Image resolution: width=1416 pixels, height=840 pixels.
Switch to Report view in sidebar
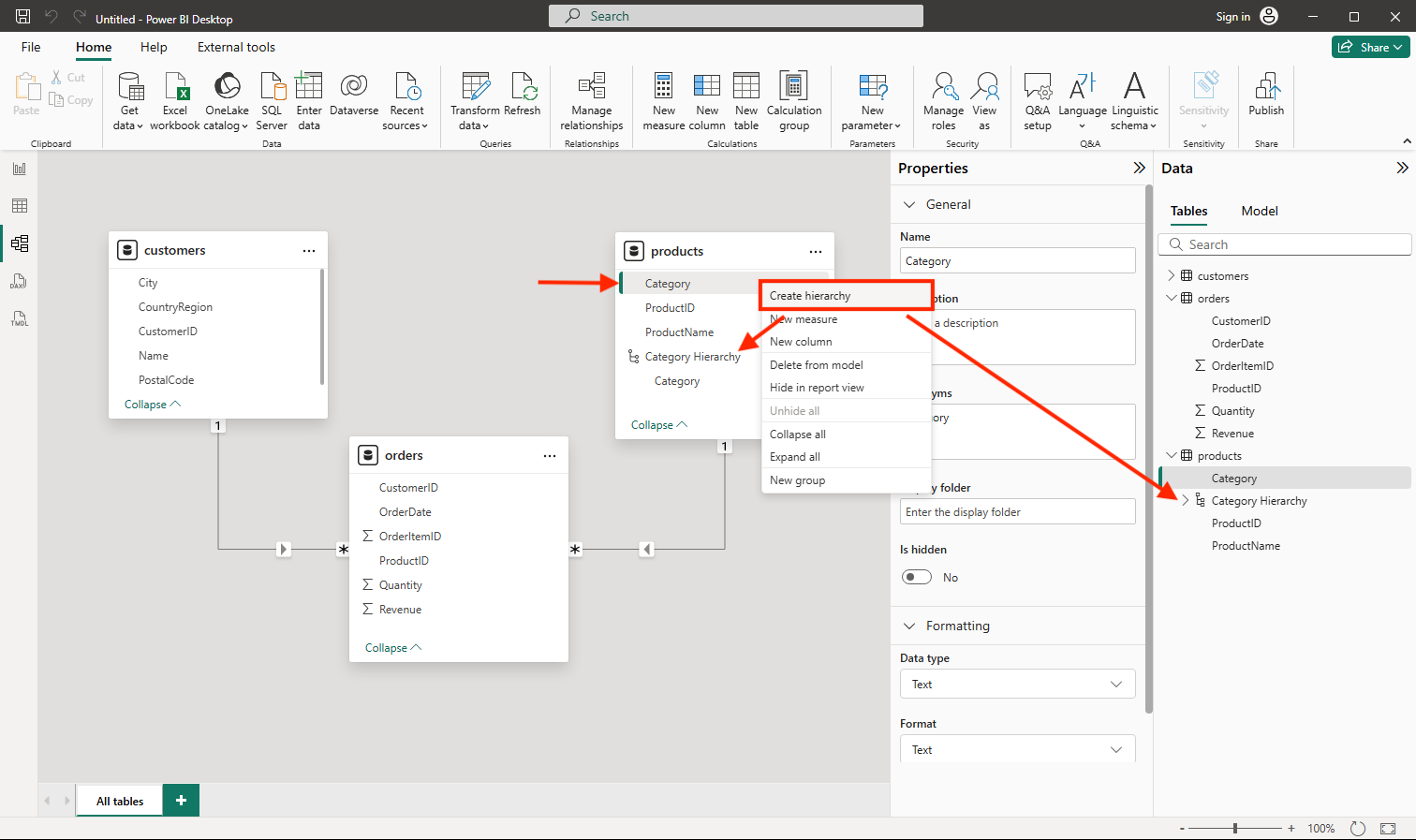pos(20,169)
